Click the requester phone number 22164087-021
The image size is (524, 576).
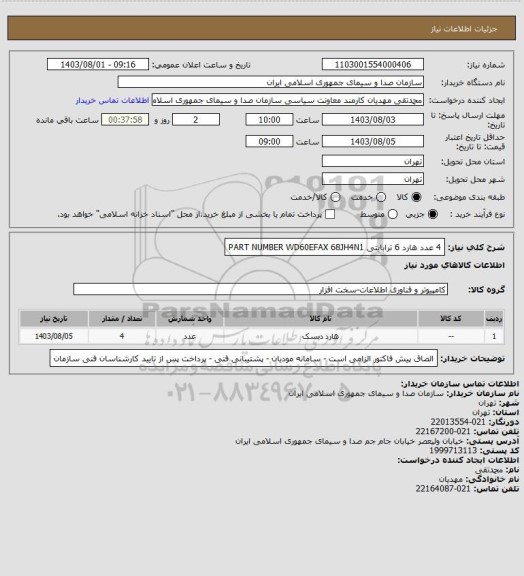443,489
